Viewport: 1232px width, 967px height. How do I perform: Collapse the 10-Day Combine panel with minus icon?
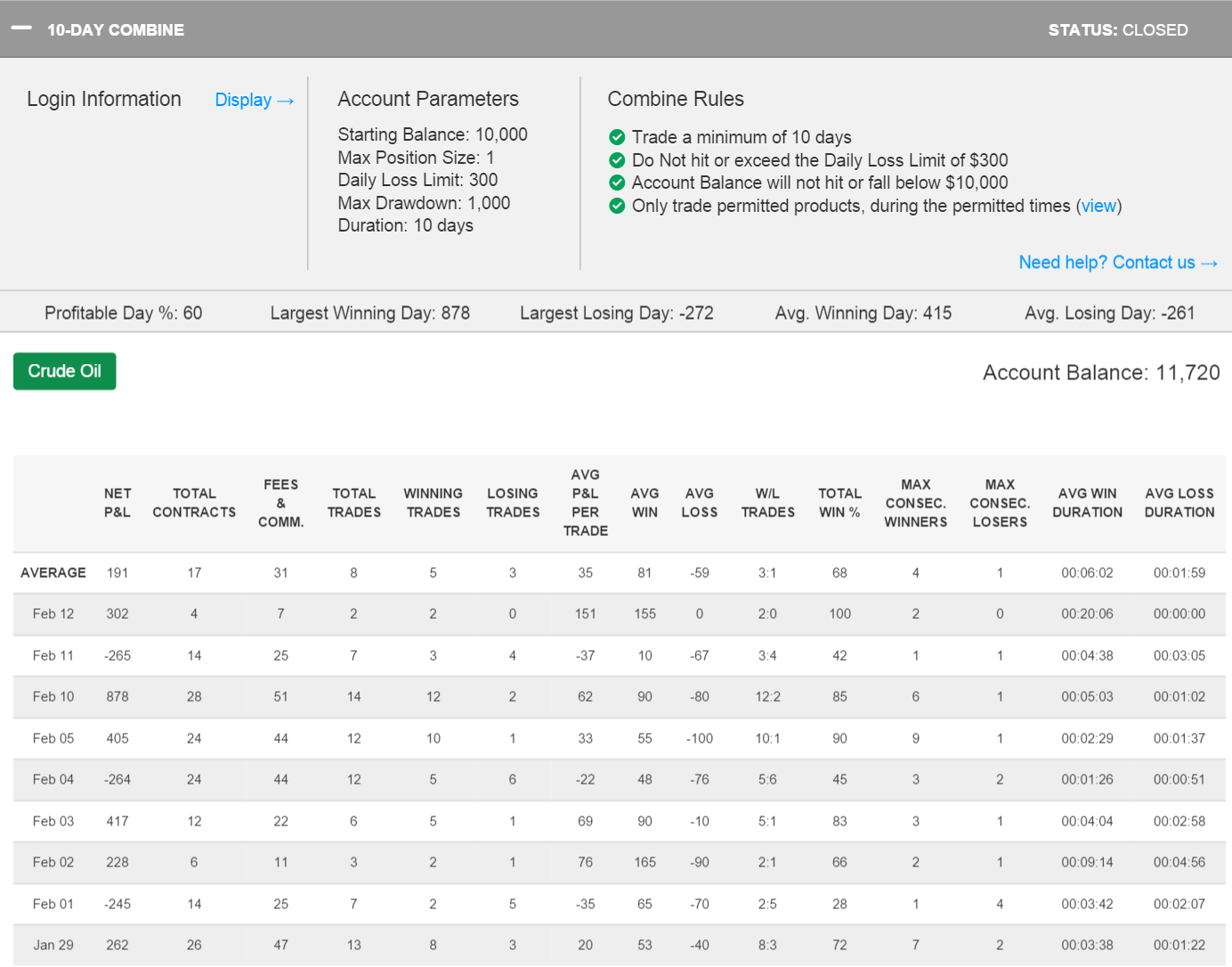(21, 28)
